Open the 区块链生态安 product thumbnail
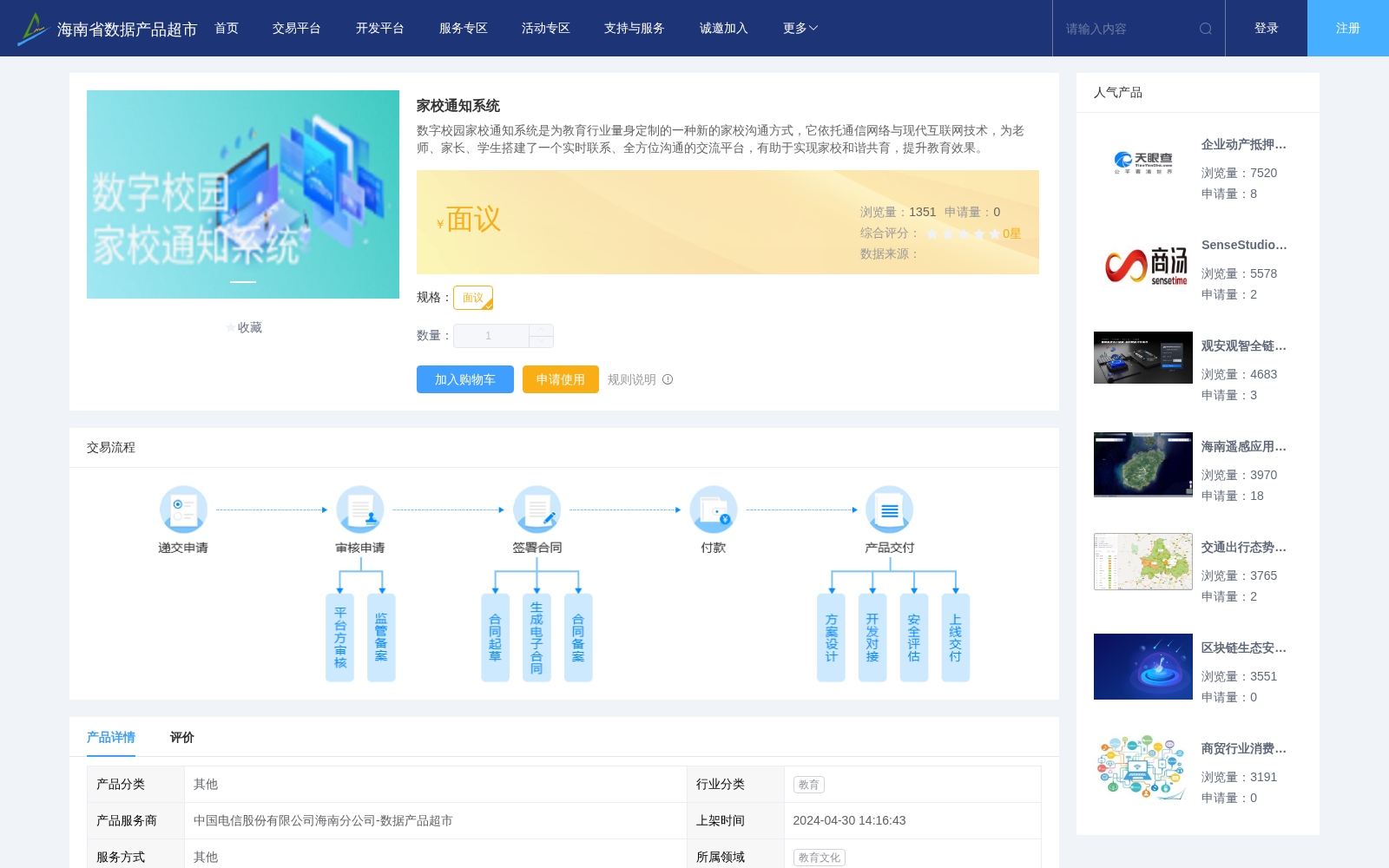The height and width of the screenshot is (868, 1389). (x=1143, y=667)
